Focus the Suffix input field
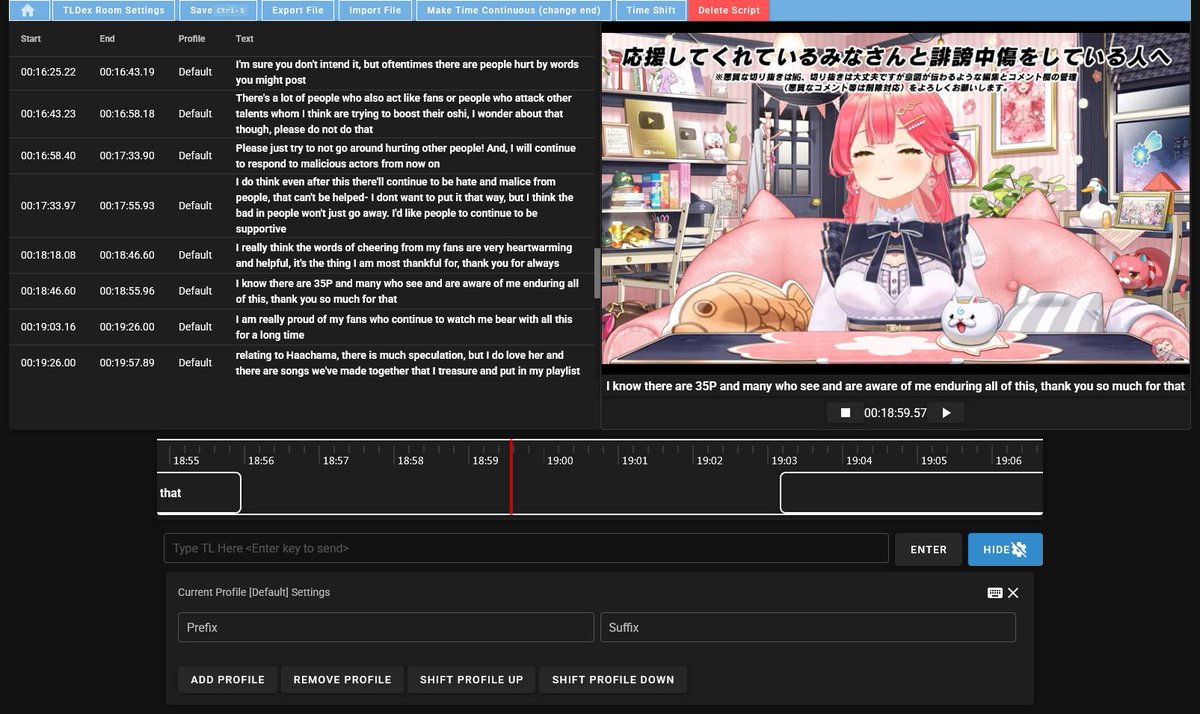Viewport: 1200px width, 714px height. 808,627
